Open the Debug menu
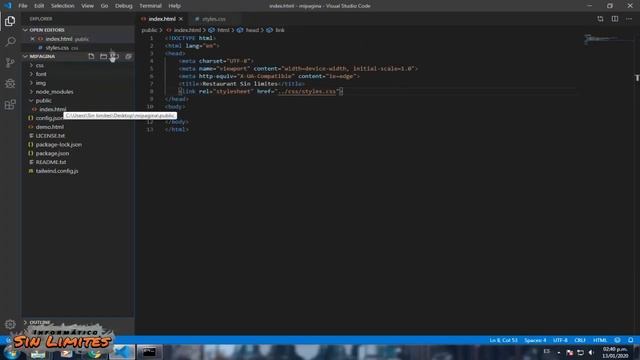This screenshot has height=360, width=640. click(124, 6)
